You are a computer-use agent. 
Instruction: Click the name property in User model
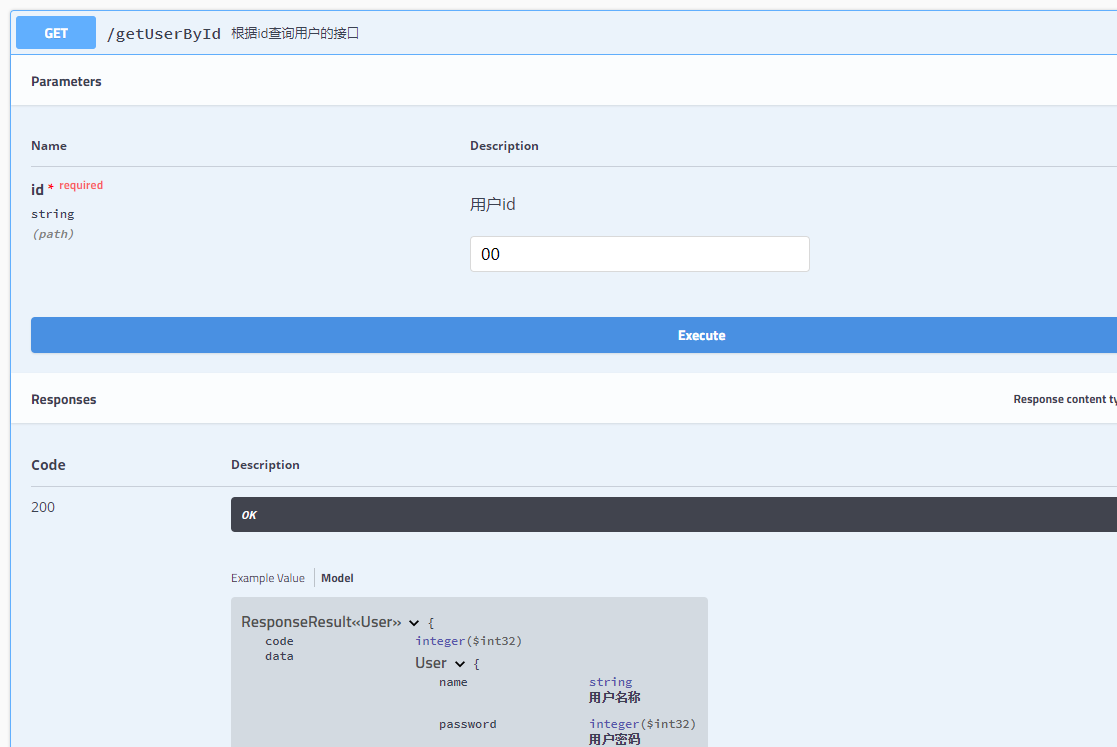[x=453, y=682]
